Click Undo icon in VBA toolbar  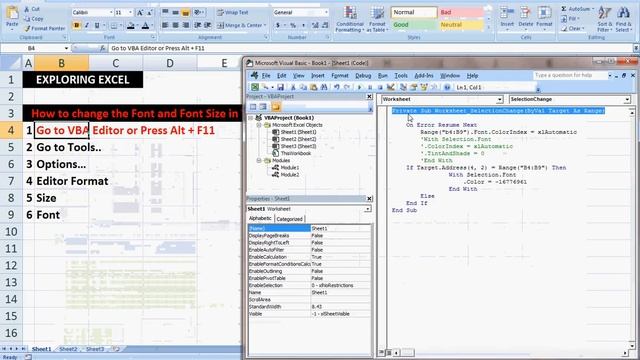pos(337,87)
